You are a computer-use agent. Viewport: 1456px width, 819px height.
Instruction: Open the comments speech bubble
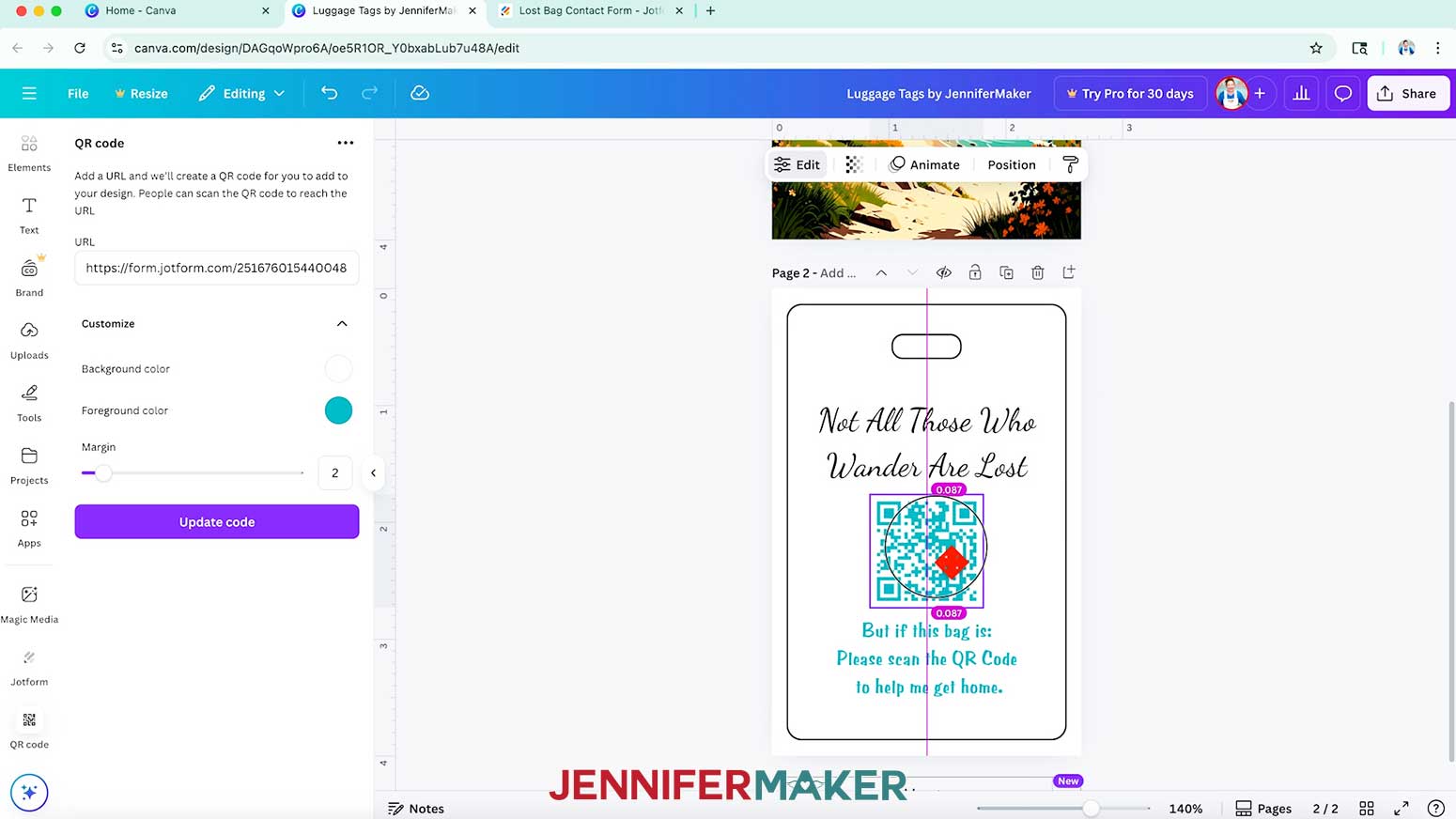(1343, 93)
